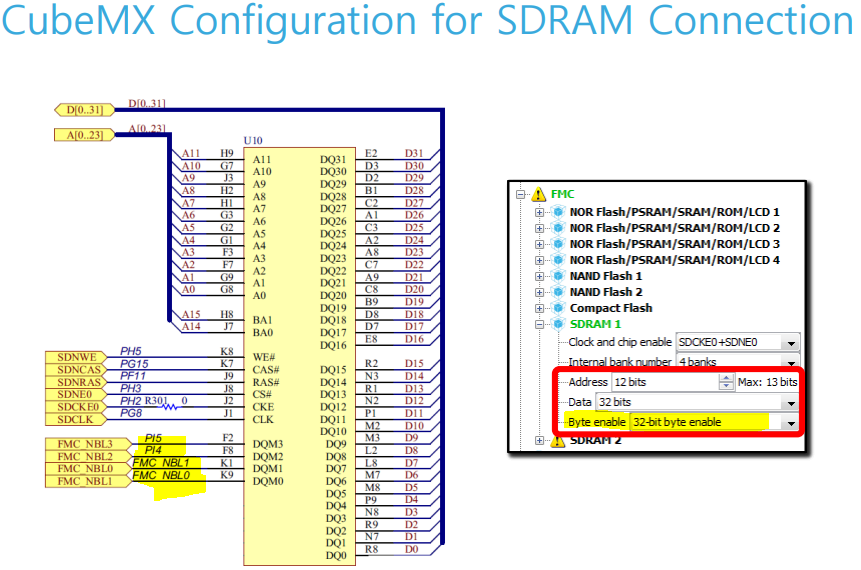
Task: Decrease Address bits with the down arrow
Action: pyautogui.click(x=726, y=386)
